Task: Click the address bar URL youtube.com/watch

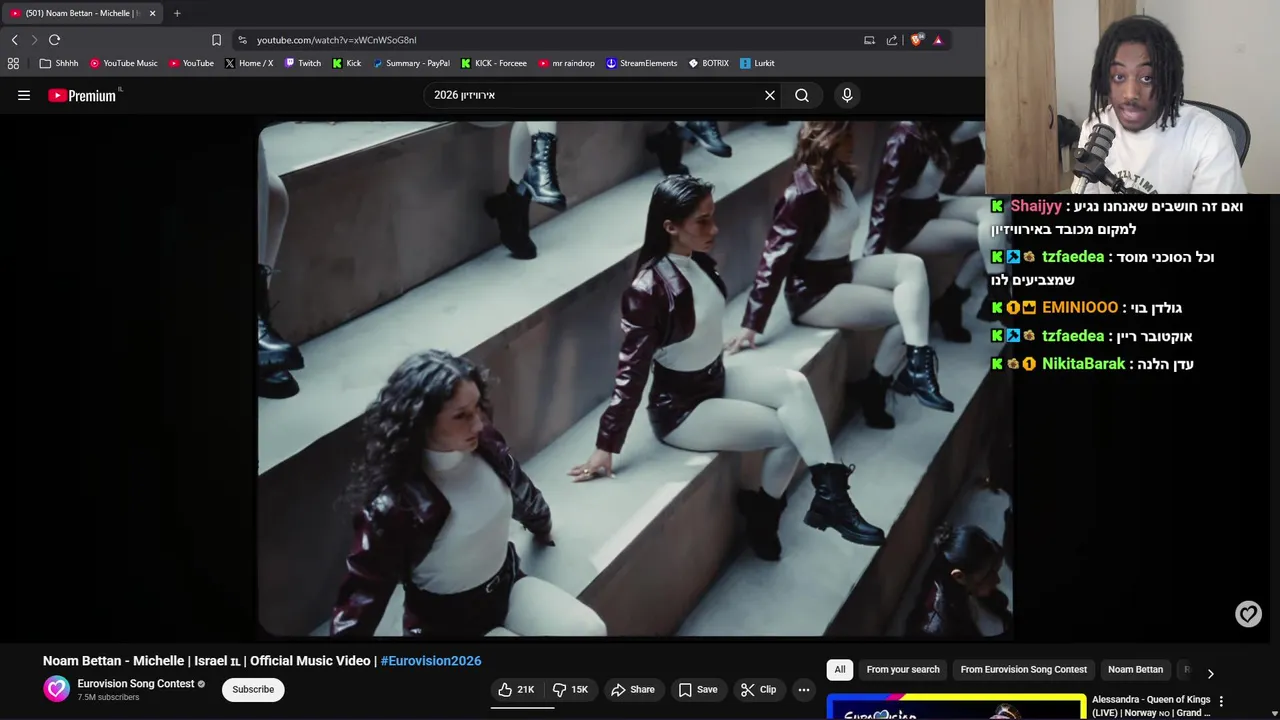Action: (x=336, y=40)
